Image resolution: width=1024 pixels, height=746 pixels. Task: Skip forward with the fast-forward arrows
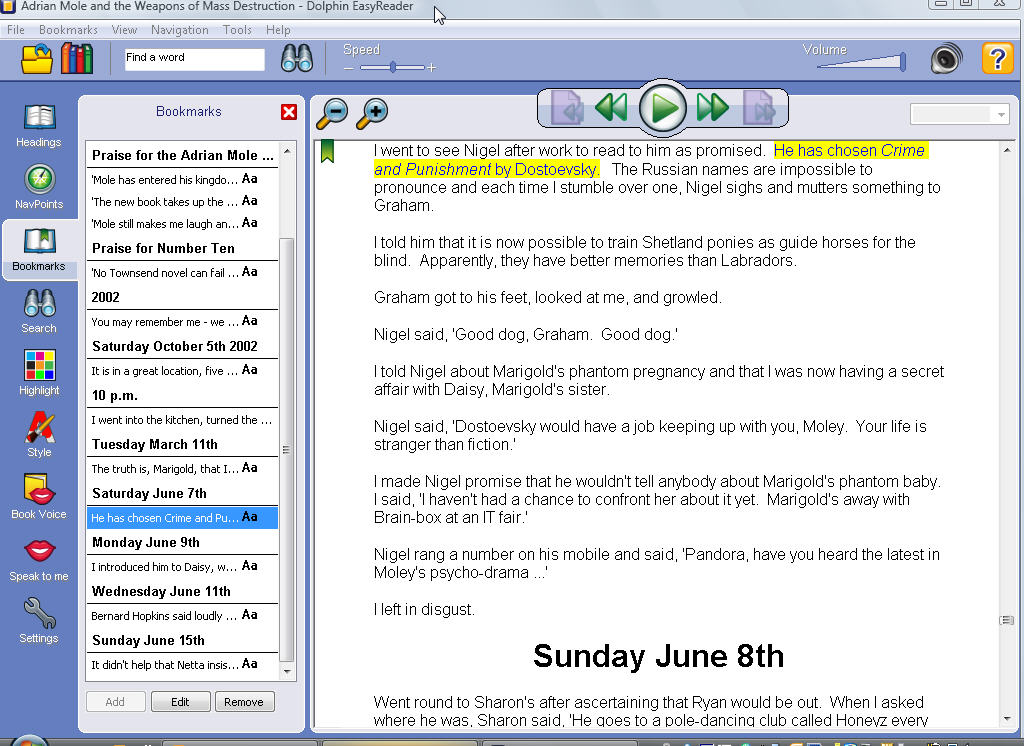point(712,108)
